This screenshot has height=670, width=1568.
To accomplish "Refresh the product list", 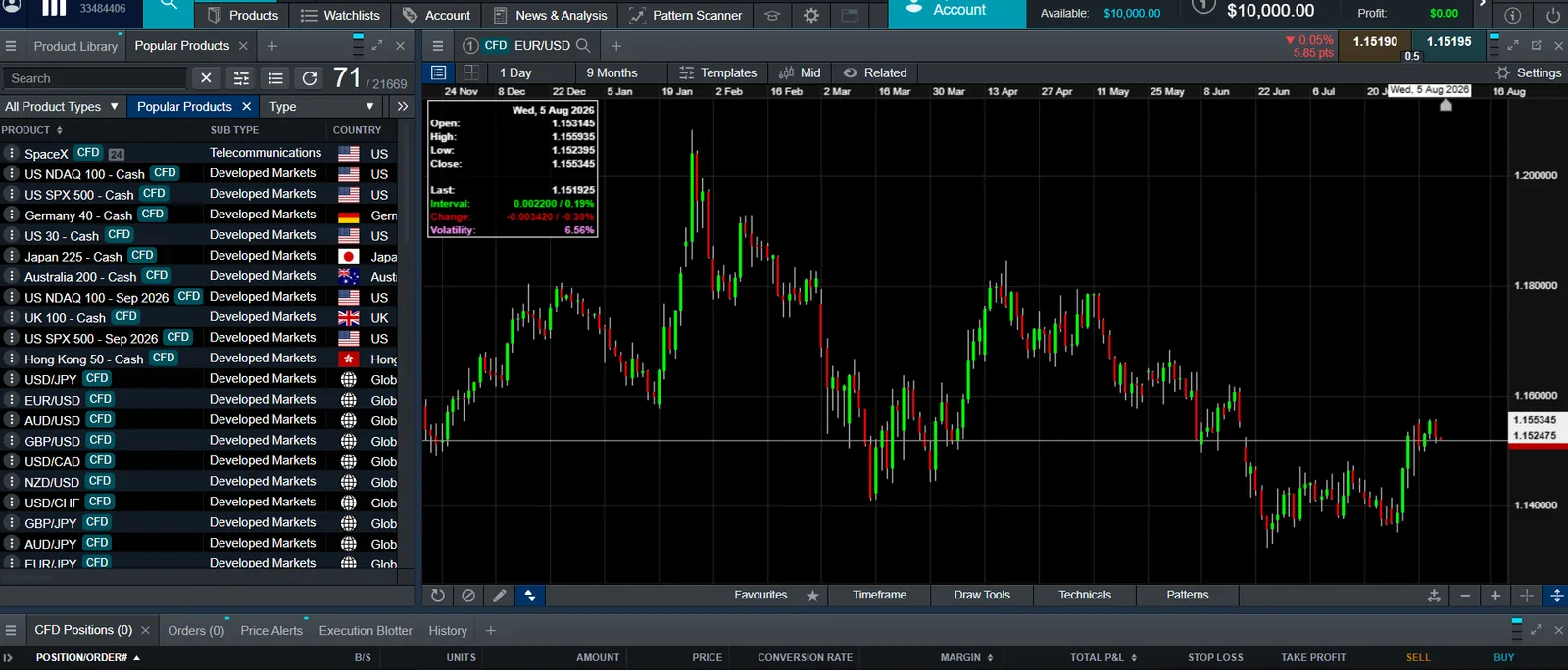I will [310, 78].
